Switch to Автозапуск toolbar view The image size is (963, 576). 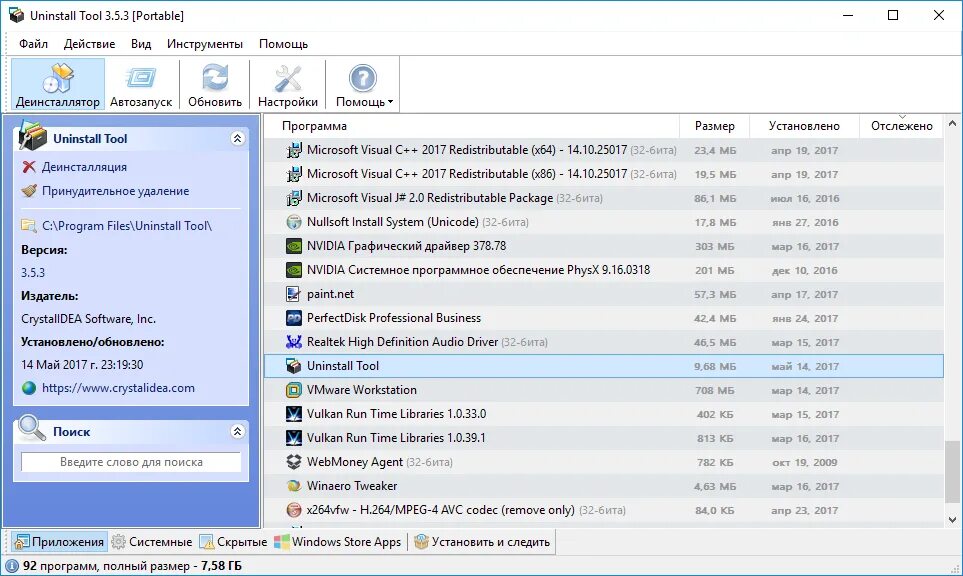(x=141, y=85)
